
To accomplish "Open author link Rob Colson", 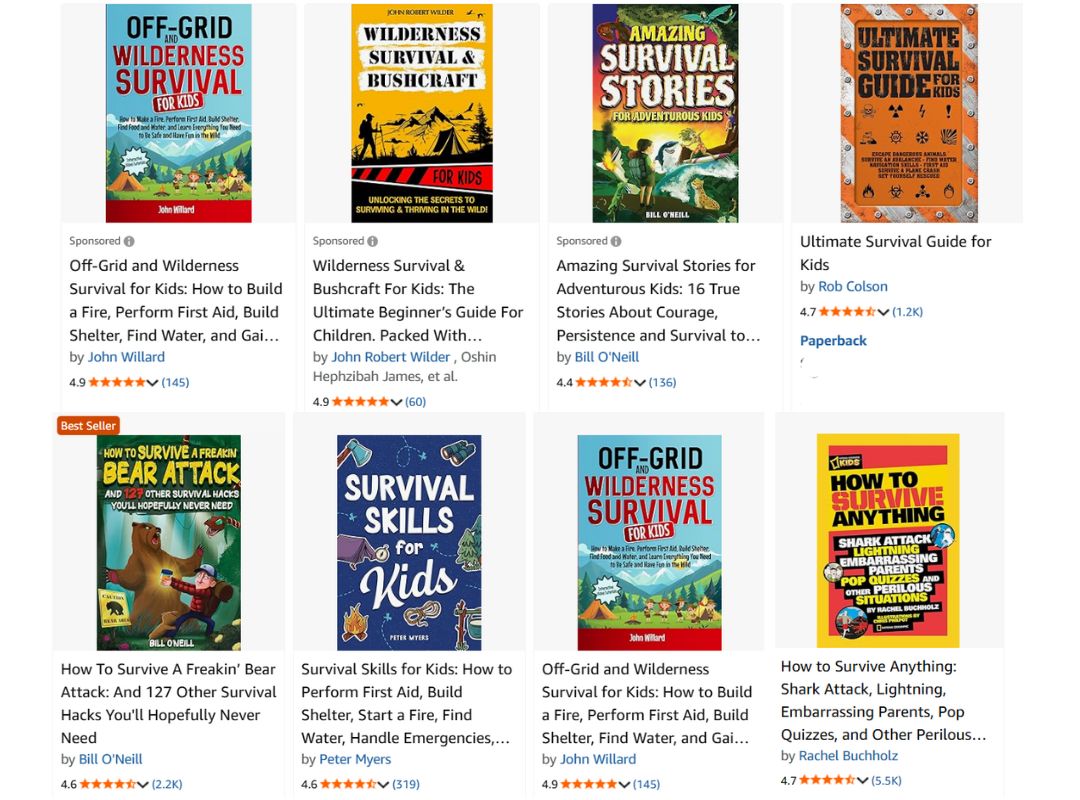I will coord(853,287).
